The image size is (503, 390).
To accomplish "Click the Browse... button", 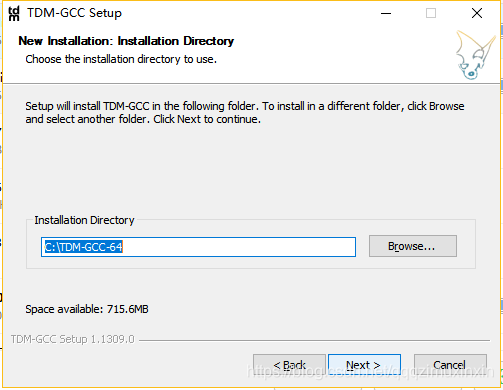I will (x=413, y=246).
